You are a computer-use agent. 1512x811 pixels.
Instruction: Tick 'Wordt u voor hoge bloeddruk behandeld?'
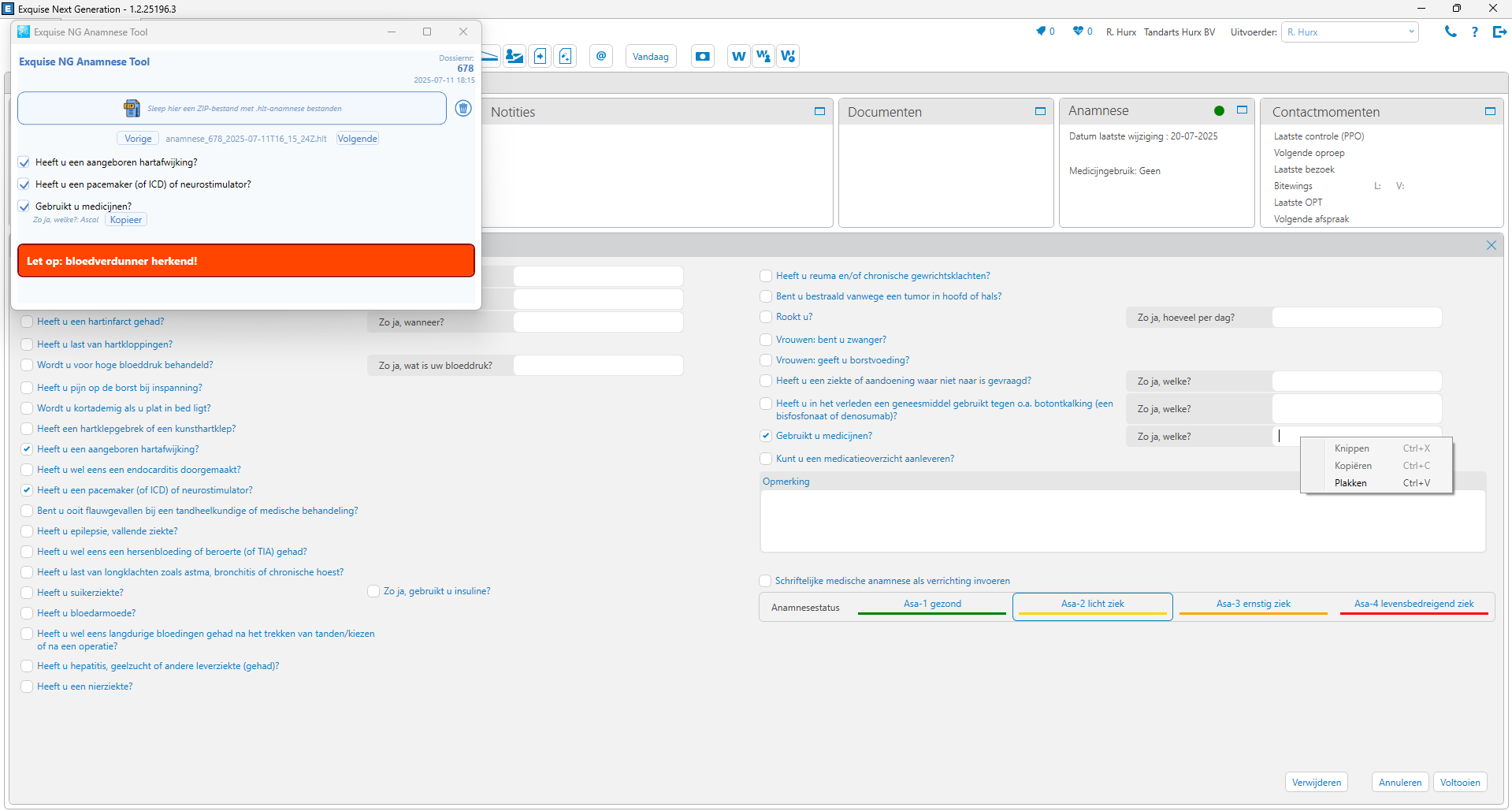[x=27, y=365]
